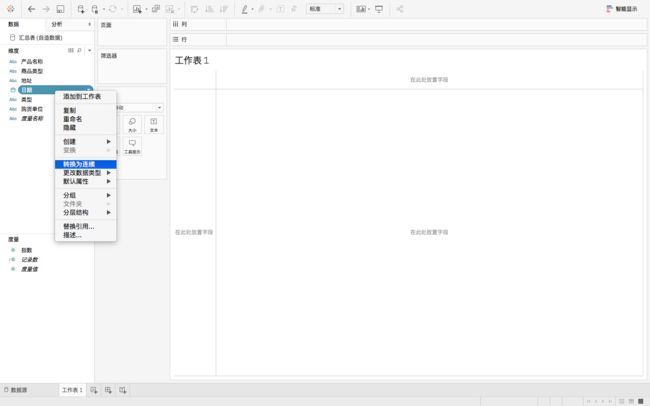Select the 指数 measure field
This screenshot has width=650, height=406.
pyautogui.click(x=27, y=250)
